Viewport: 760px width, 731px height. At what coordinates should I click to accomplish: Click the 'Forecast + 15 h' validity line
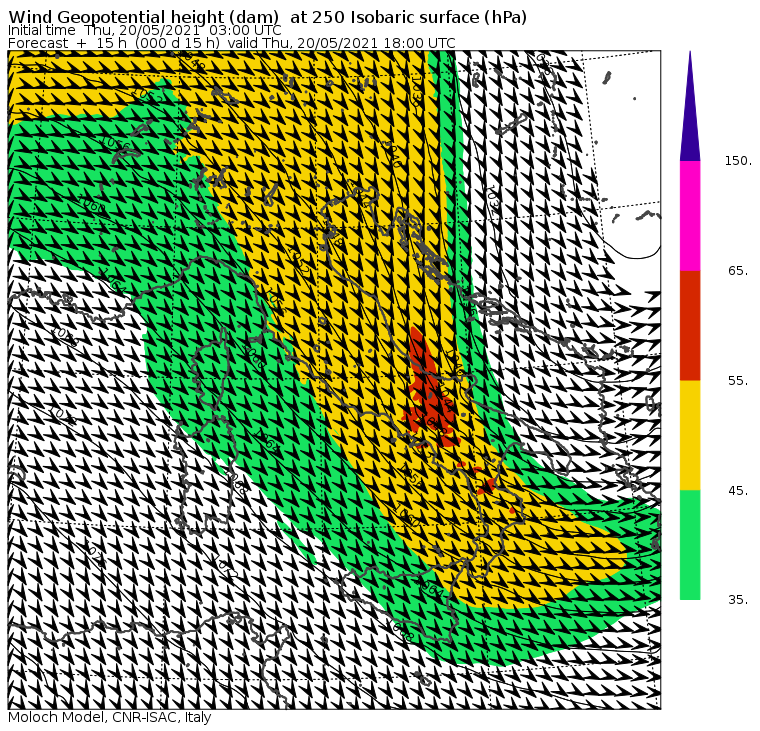[232, 43]
